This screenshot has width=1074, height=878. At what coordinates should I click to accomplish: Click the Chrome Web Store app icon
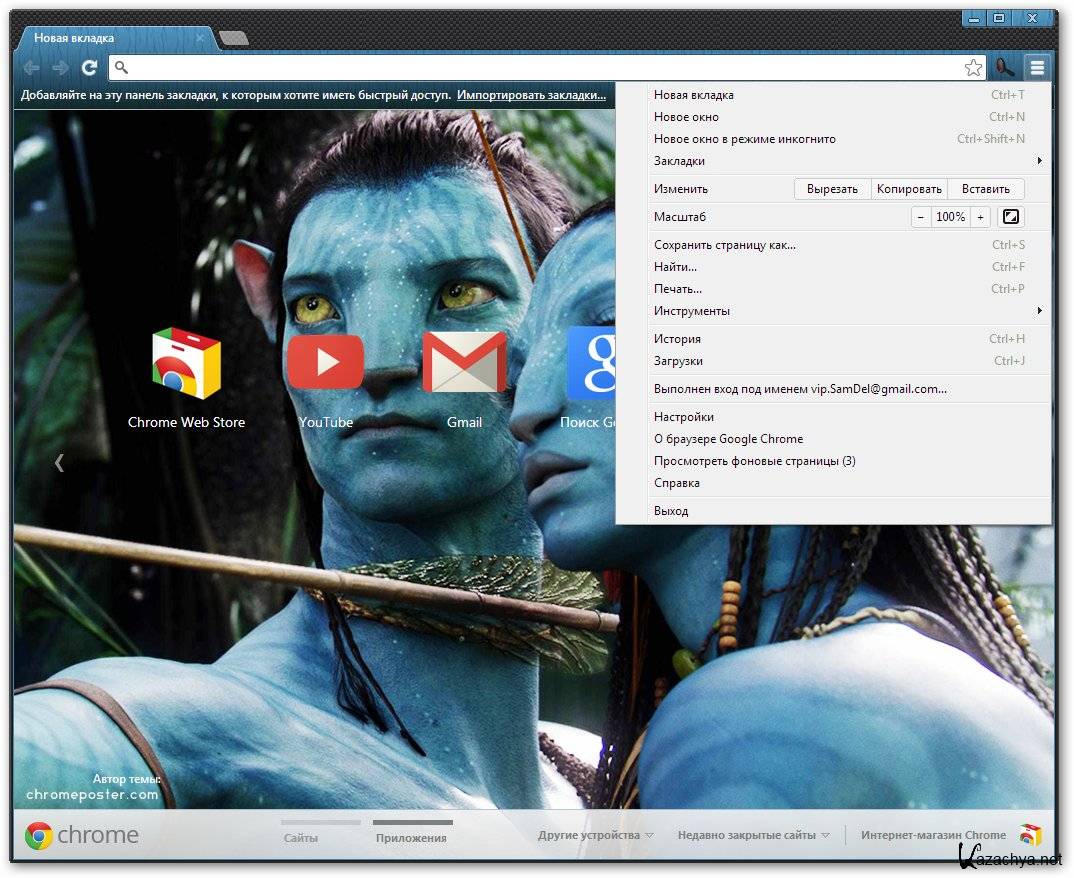click(x=186, y=363)
